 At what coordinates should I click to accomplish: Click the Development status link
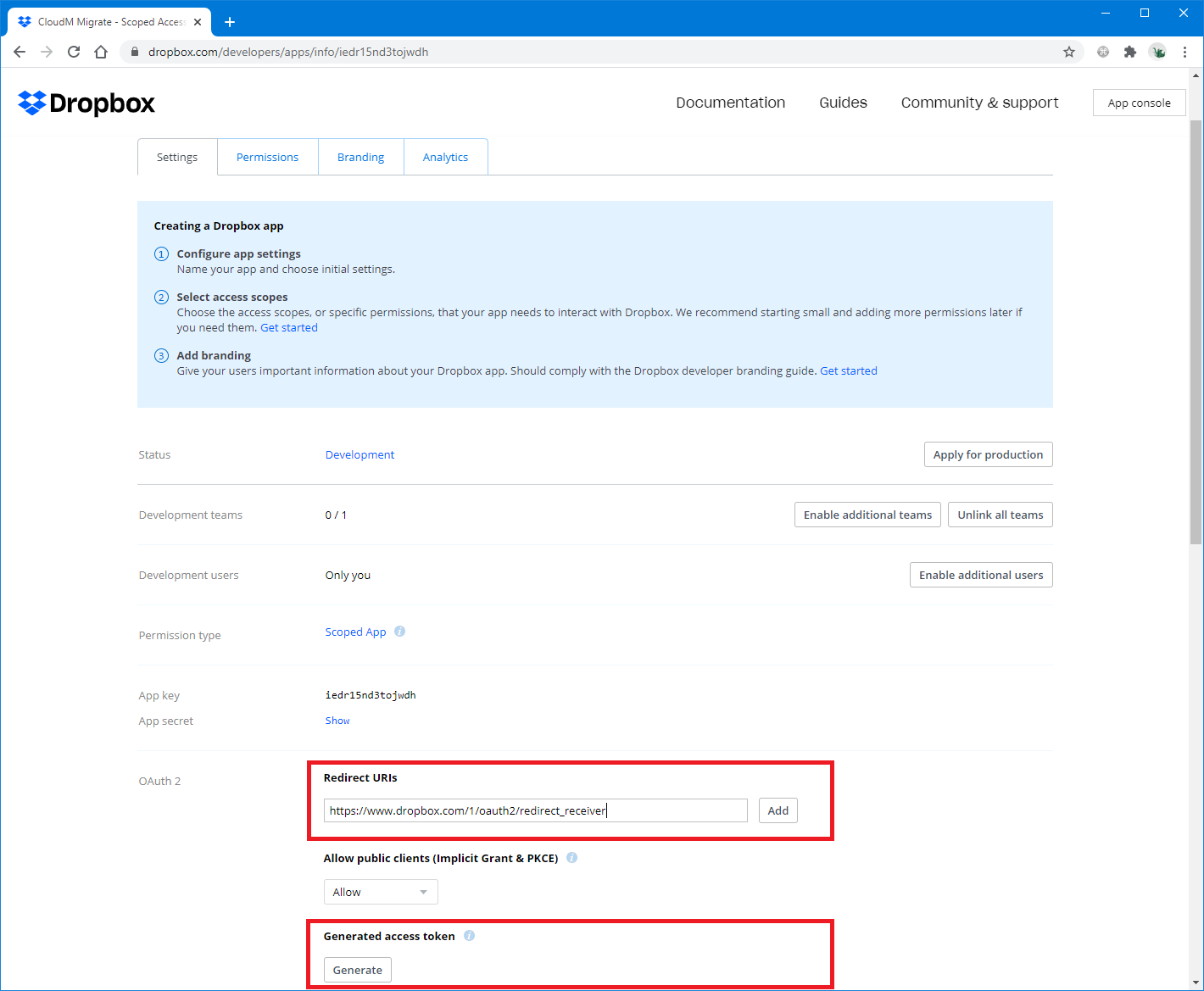[x=360, y=454]
